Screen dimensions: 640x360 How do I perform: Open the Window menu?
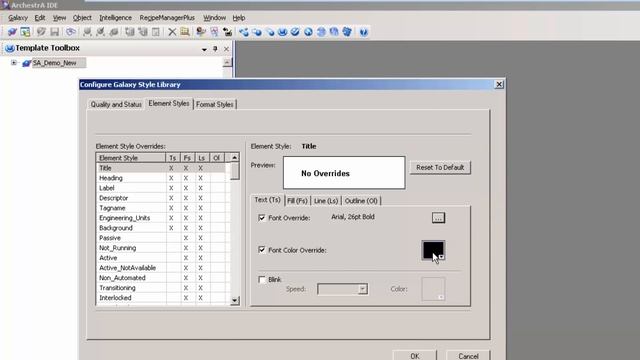click(214, 18)
